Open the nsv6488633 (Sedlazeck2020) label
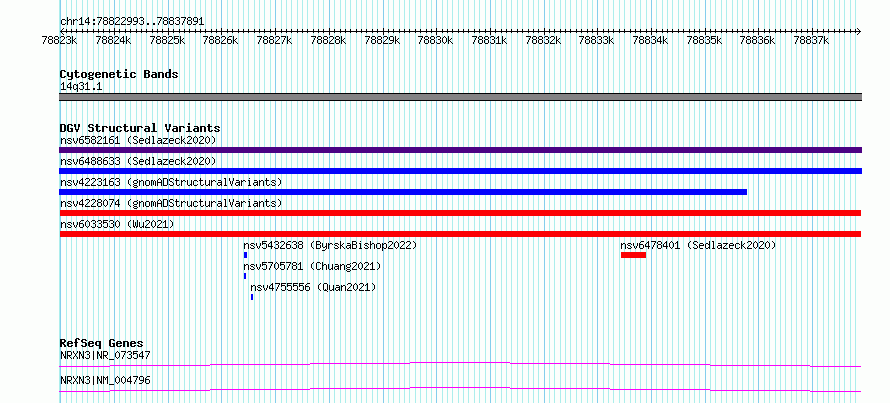Viewport: 890px width, 403px height. pyautogui.click(x=138, y=161)
